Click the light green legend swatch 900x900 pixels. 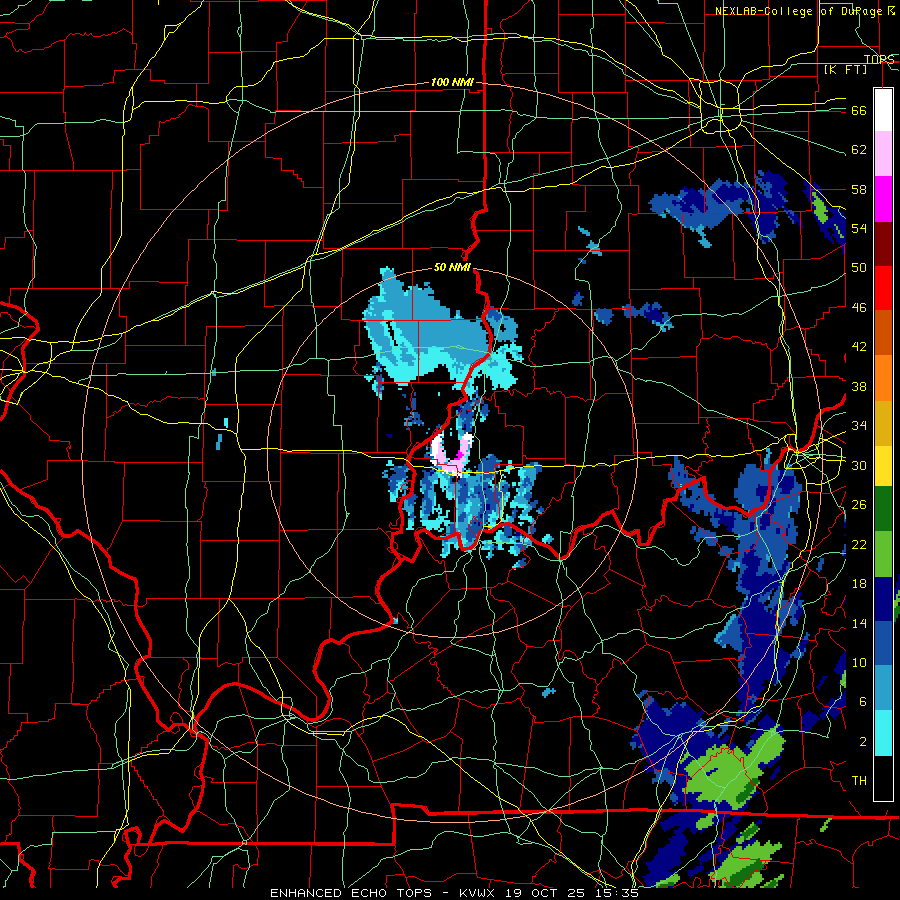point(883,554)
